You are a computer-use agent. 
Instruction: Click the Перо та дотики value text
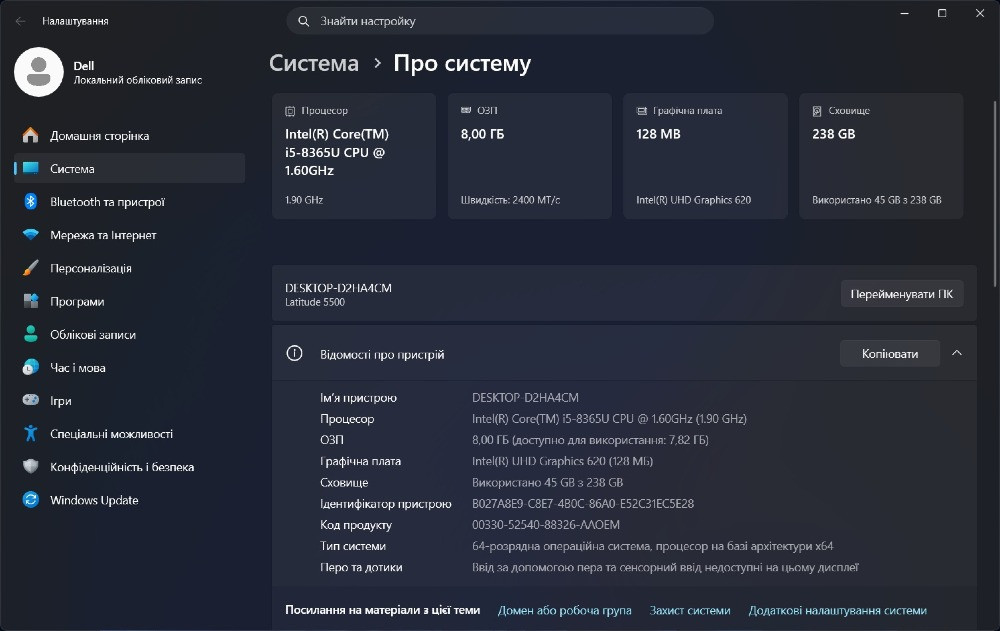(665, 567)
